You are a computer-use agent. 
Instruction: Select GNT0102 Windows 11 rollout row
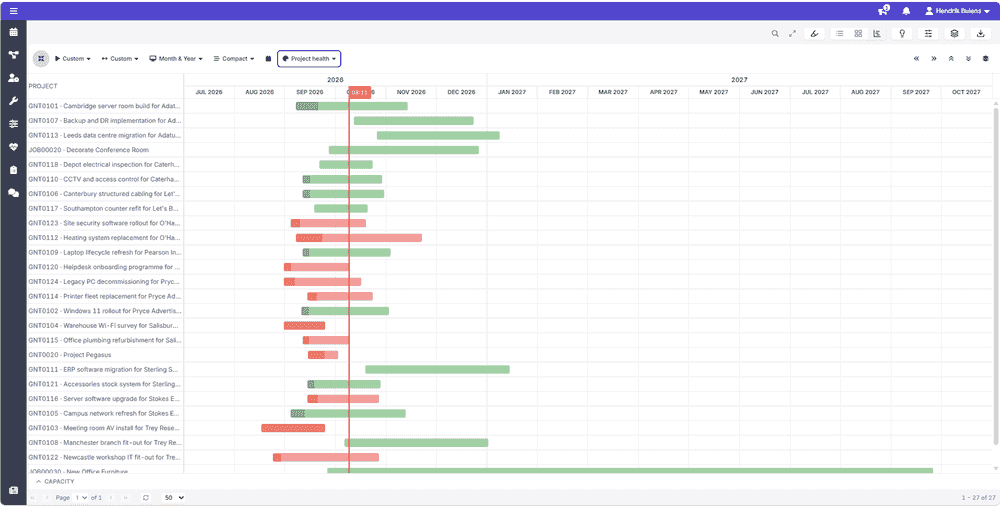(105, 311)
